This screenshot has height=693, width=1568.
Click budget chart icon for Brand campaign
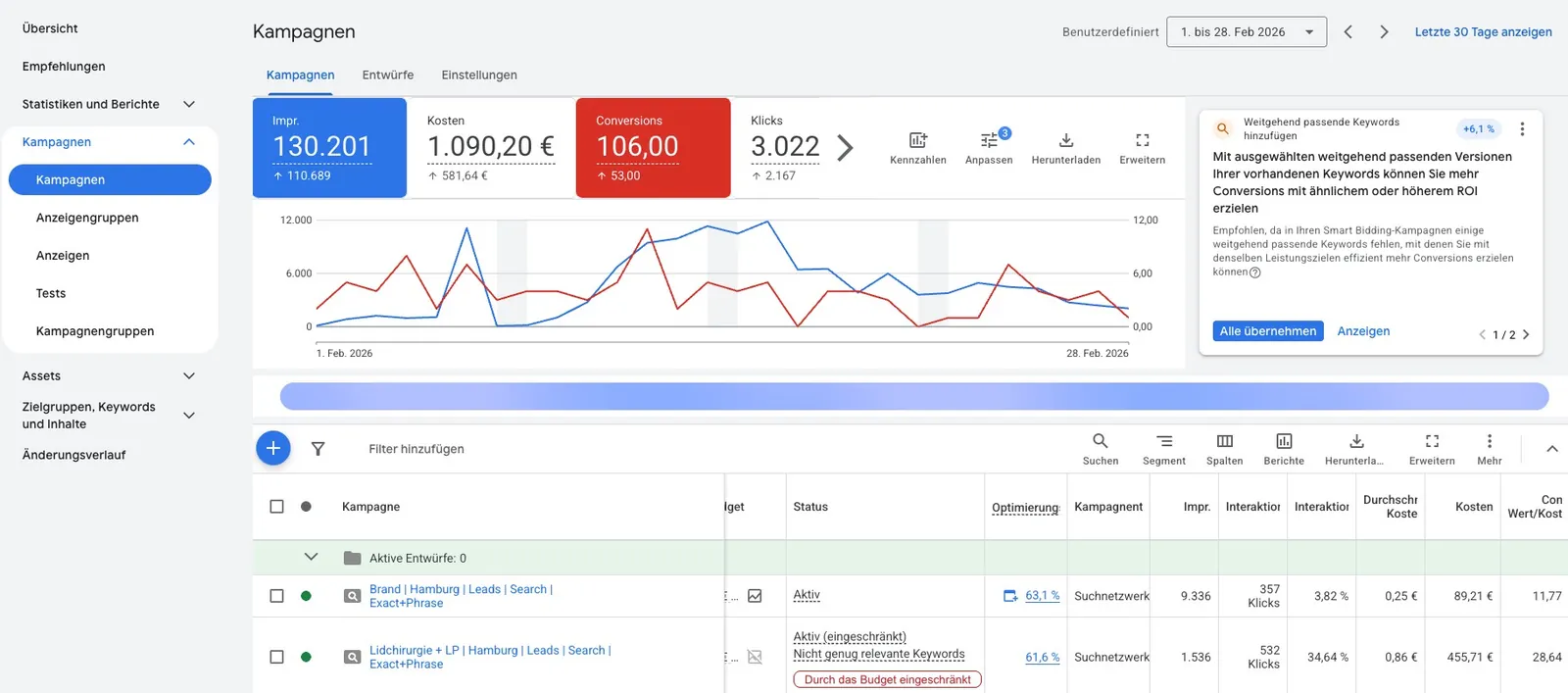click(x=755, y=596)
